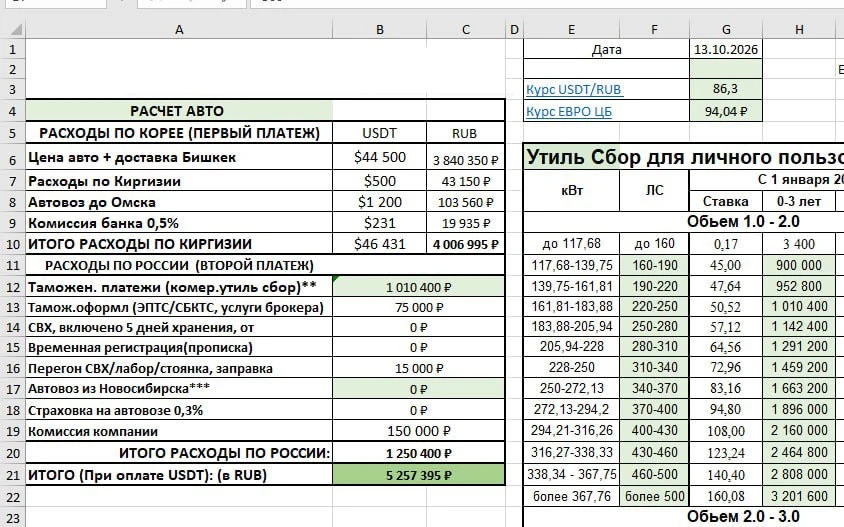This screenshot has height=527, width=844.
Task: Select grand total cell 5 257 395 ₽
Action: (418, 475)
